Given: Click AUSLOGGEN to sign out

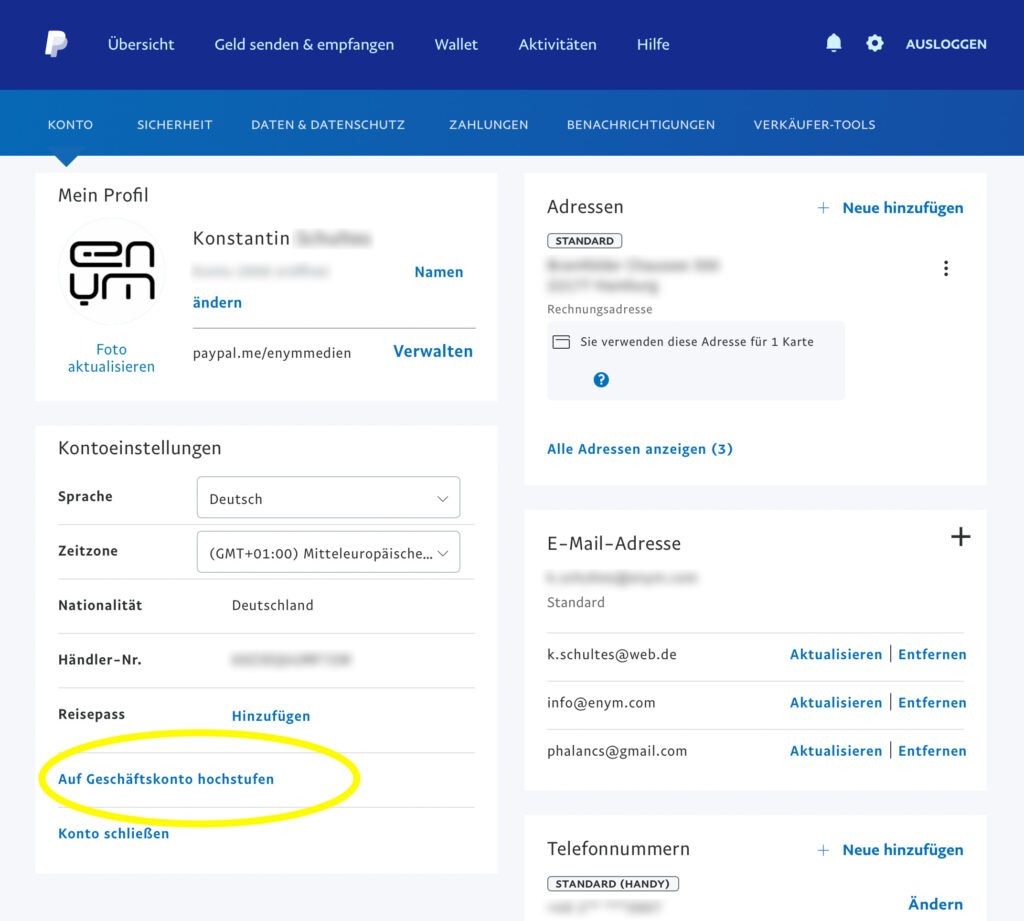Looking at the screenshot, I should coord(946,44).
